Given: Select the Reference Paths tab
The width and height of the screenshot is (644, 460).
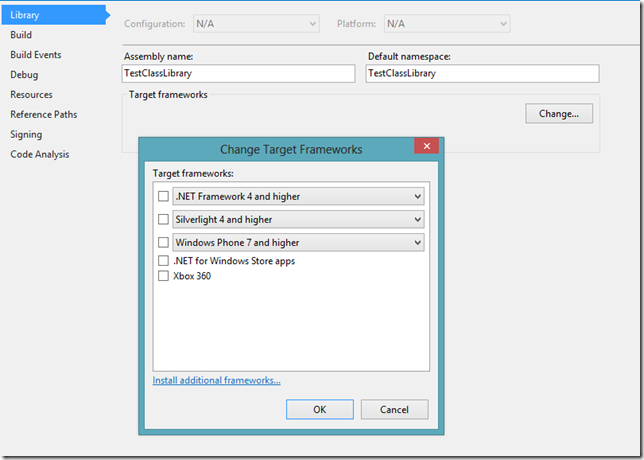Looking at the screenshot, I should [44, 115].
